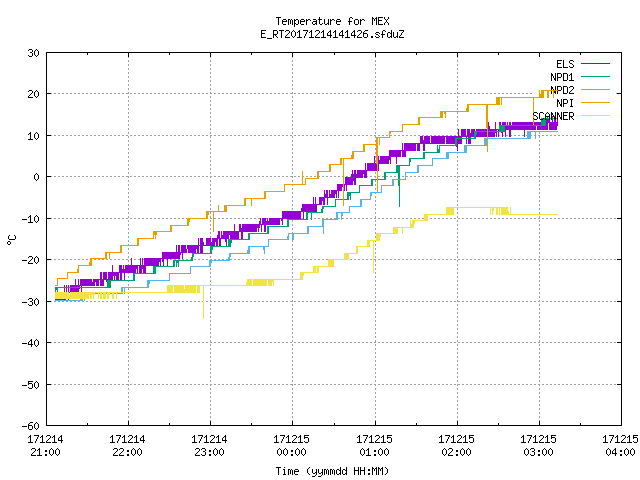Click the filename E_RT20171214141426.sfduZ subtitle

pos(332,34)
